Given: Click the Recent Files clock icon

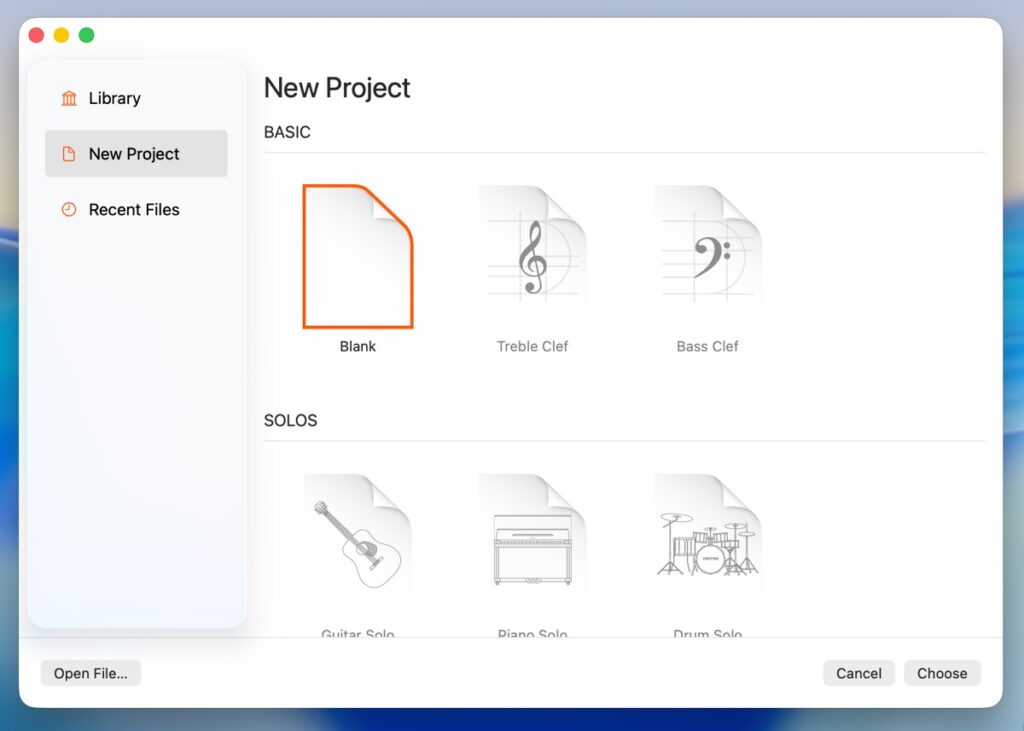Looking at the screenshot, I should pyautogui.click(x=69, y=210).
